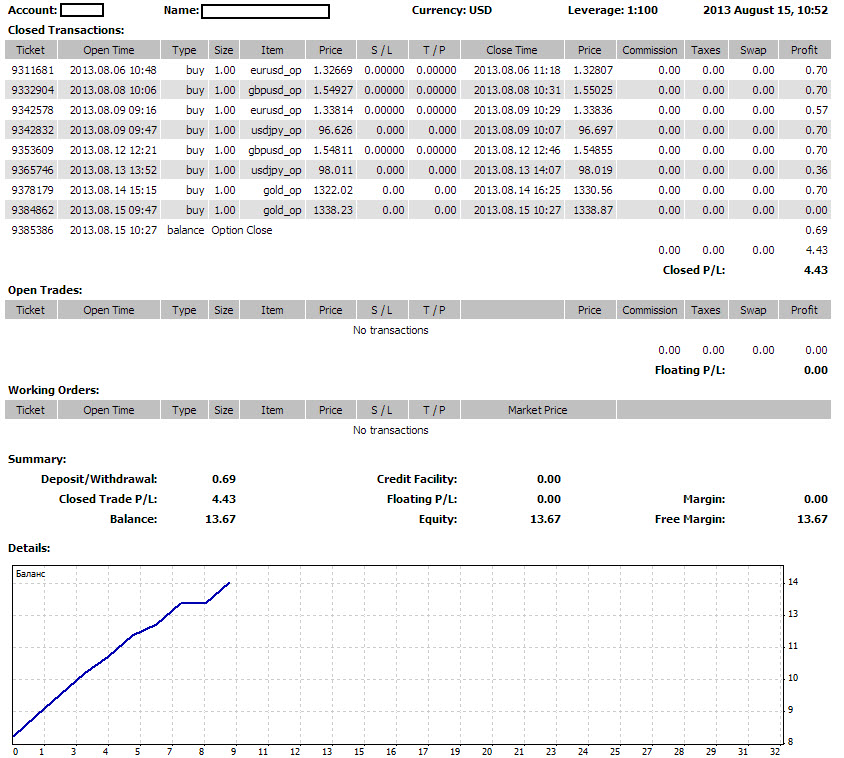844x758 pixels.
Task: Select the Ticket column header in Closed Transactions
Action: pyautogui.click(x=31, y=50)
